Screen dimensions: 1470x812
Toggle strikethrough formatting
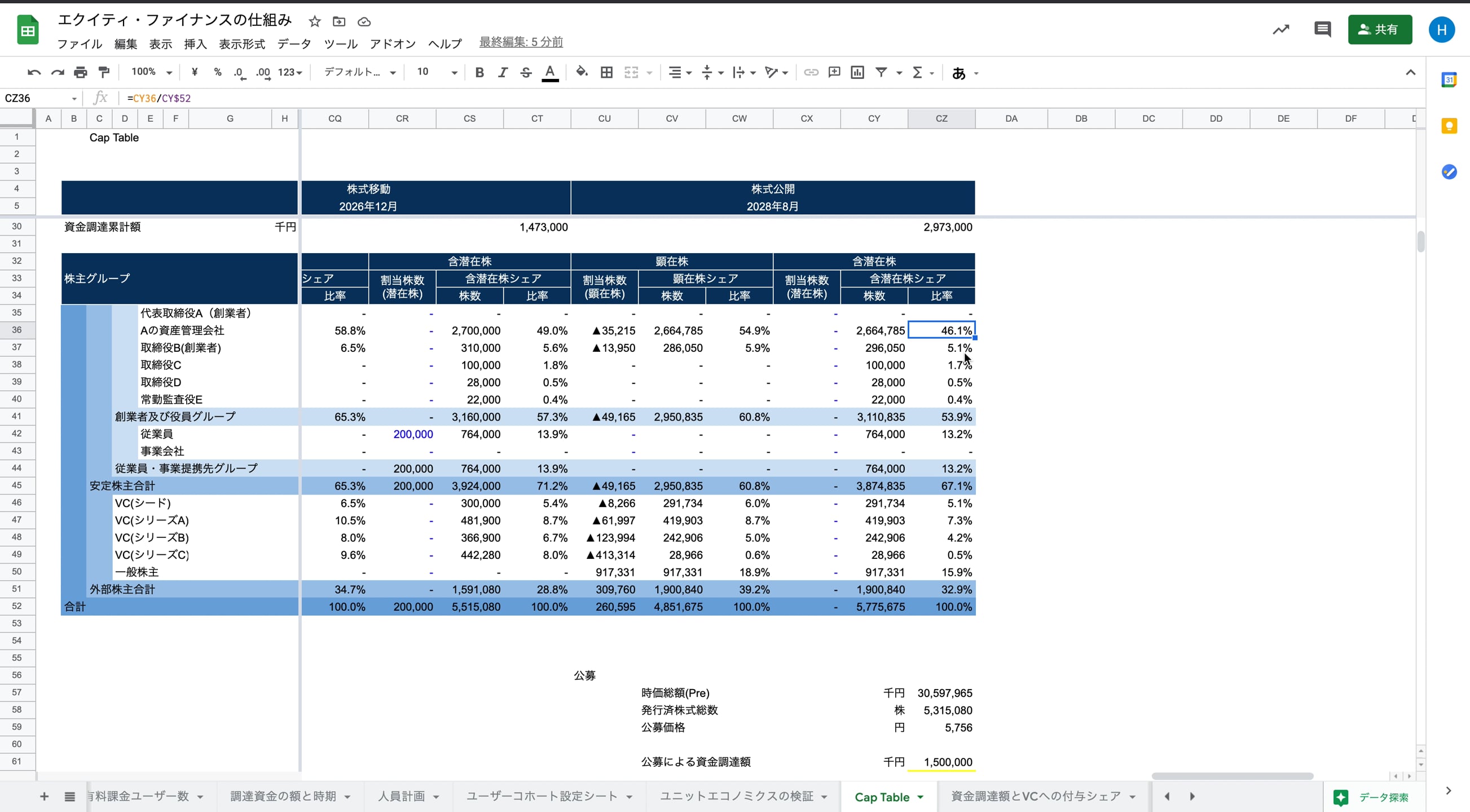point(526,73)
